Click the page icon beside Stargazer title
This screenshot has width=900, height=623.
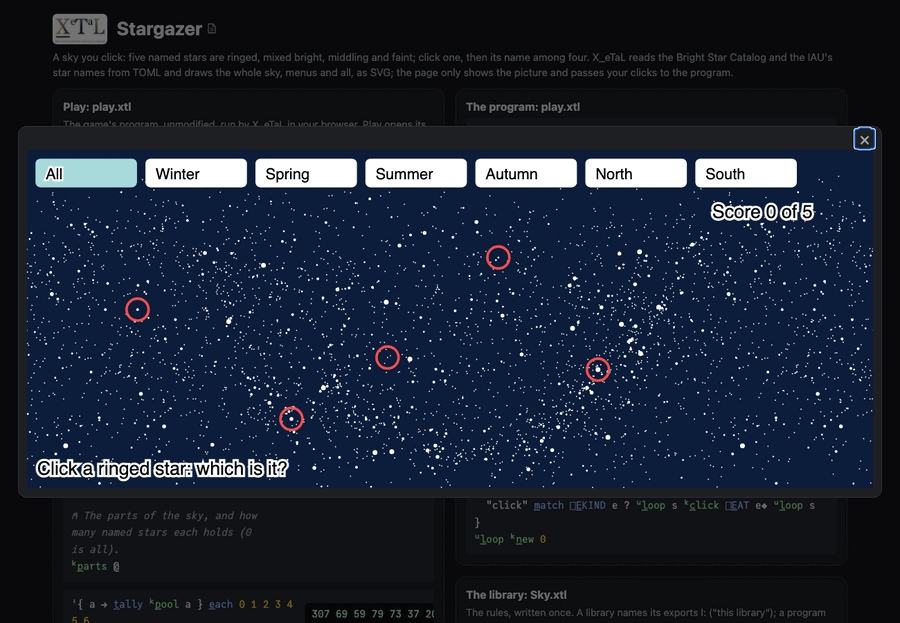click(212, 29)
